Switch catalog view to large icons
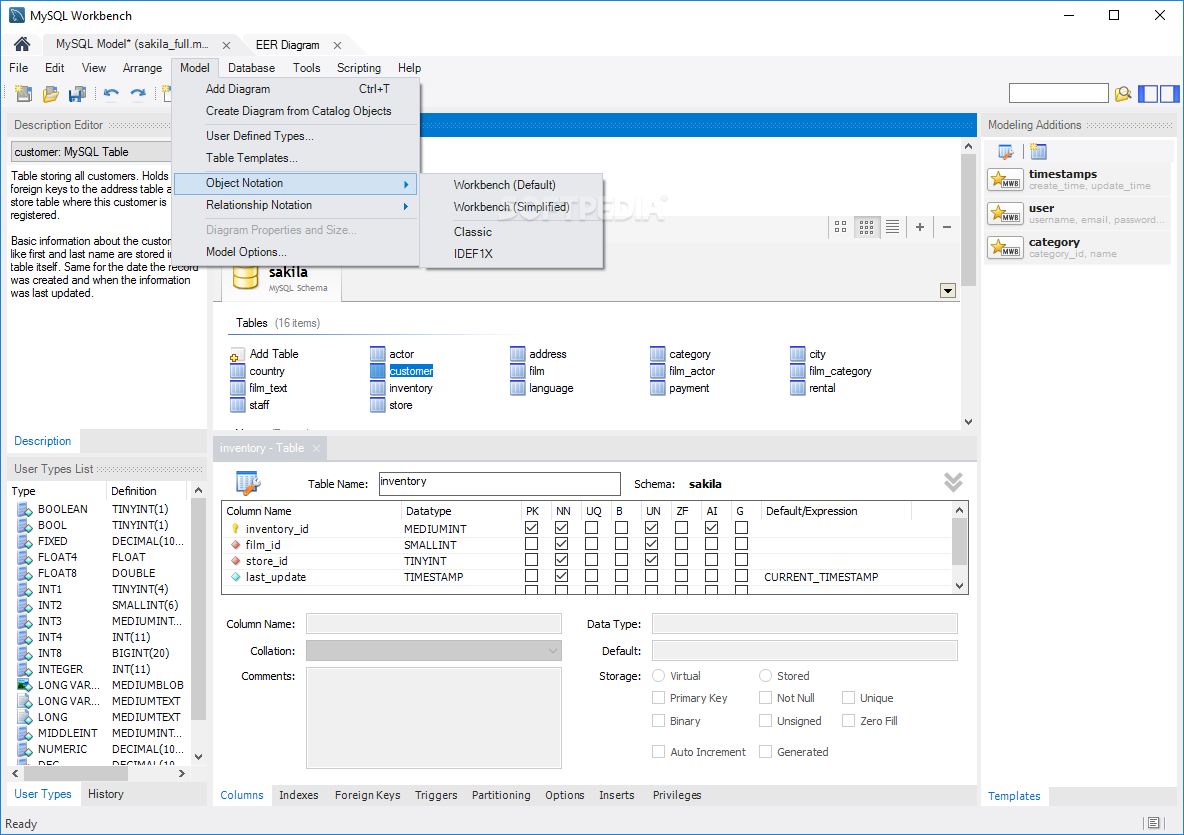Screen dimensions: 1184x835 point(840,226)
